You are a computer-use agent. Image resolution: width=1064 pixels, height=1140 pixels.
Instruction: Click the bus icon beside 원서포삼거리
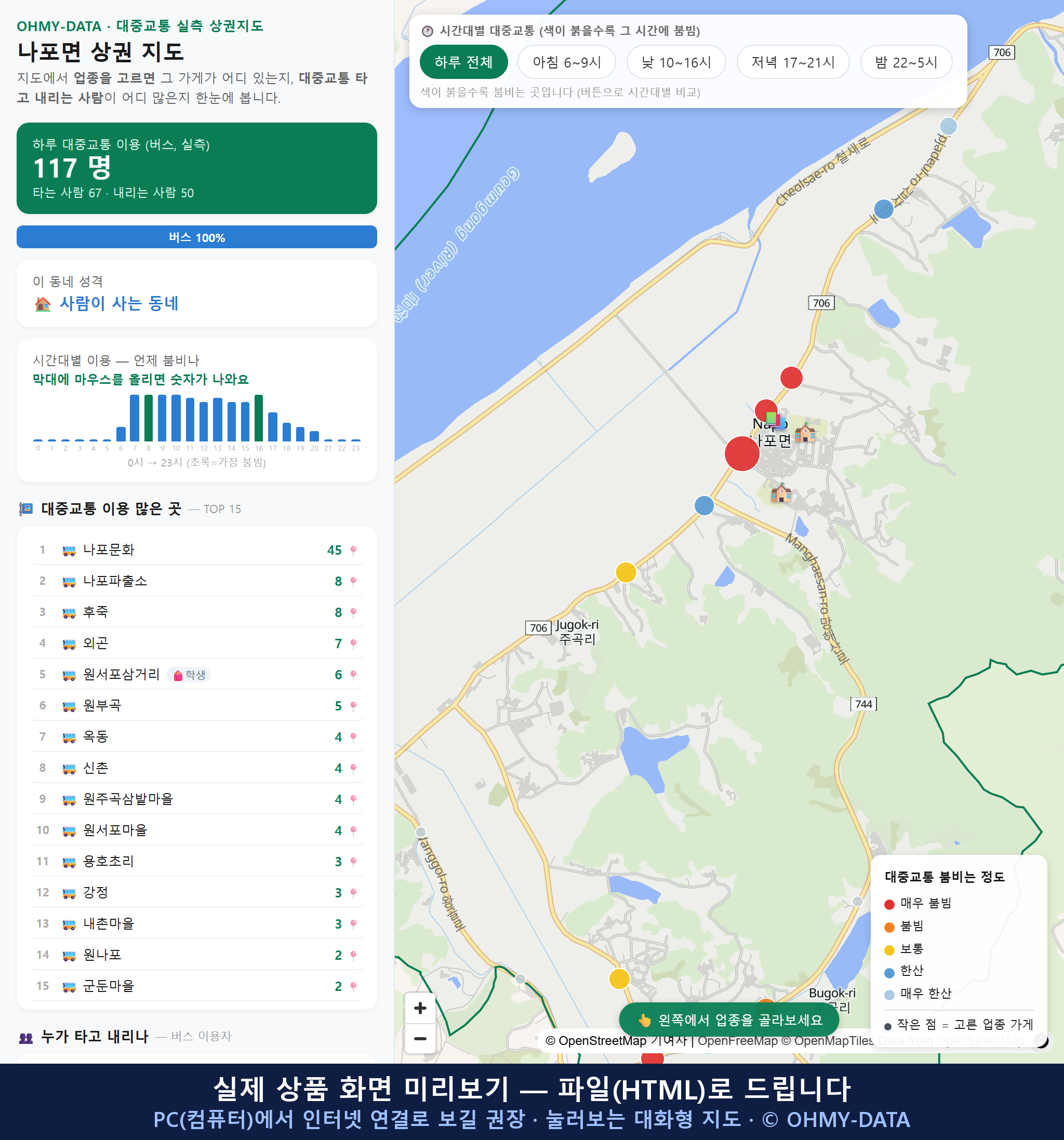pos(69,675)
